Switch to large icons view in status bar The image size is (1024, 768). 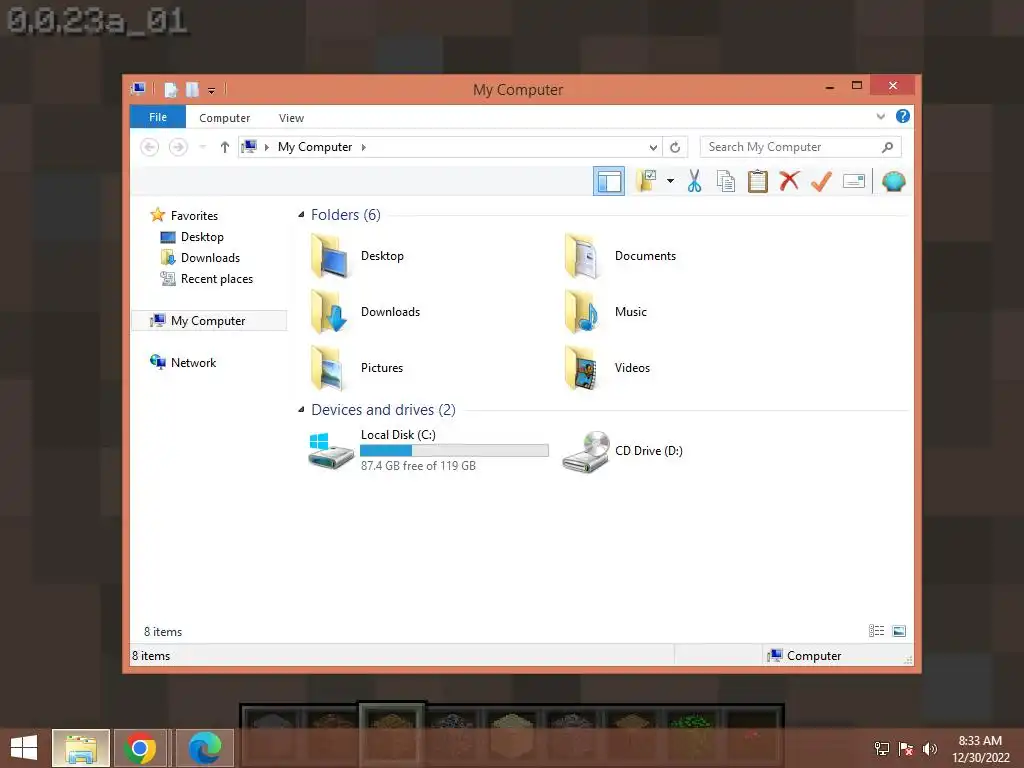click(x=899, y=631)
